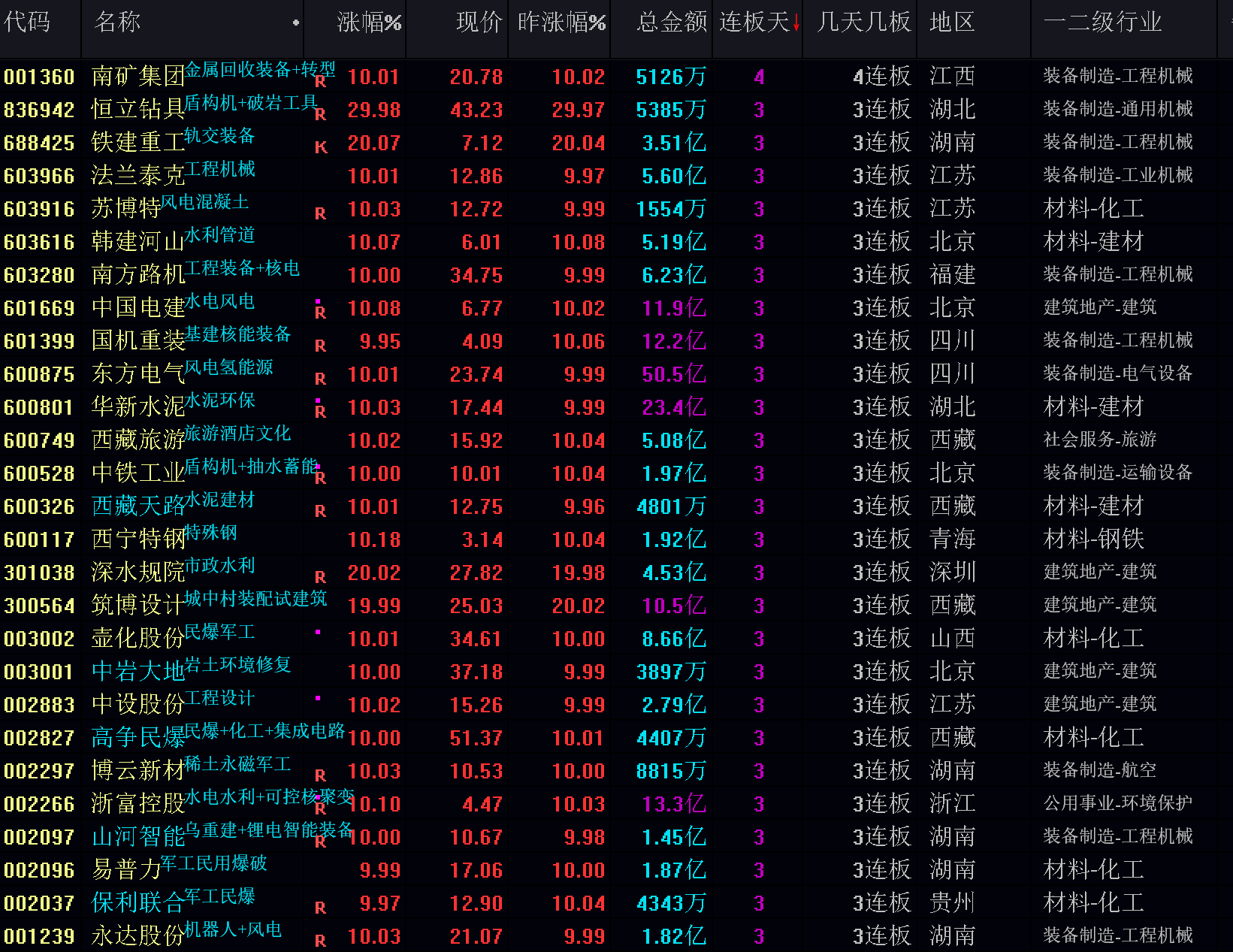Sort by the 昨涨幅% column header
1233x952 pixels.
tap(561, 22)
